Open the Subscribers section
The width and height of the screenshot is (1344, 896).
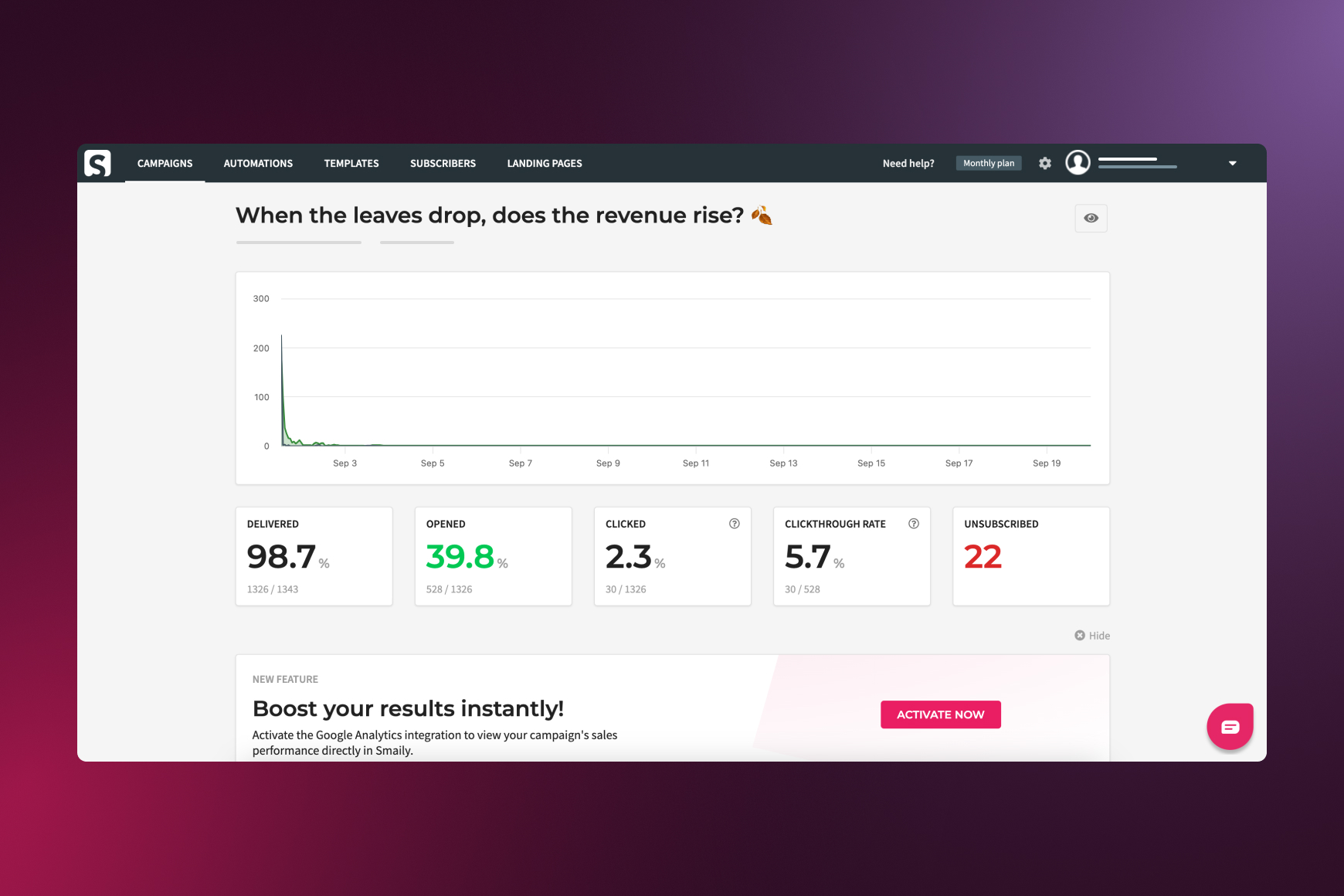click(x=443, y=163)
